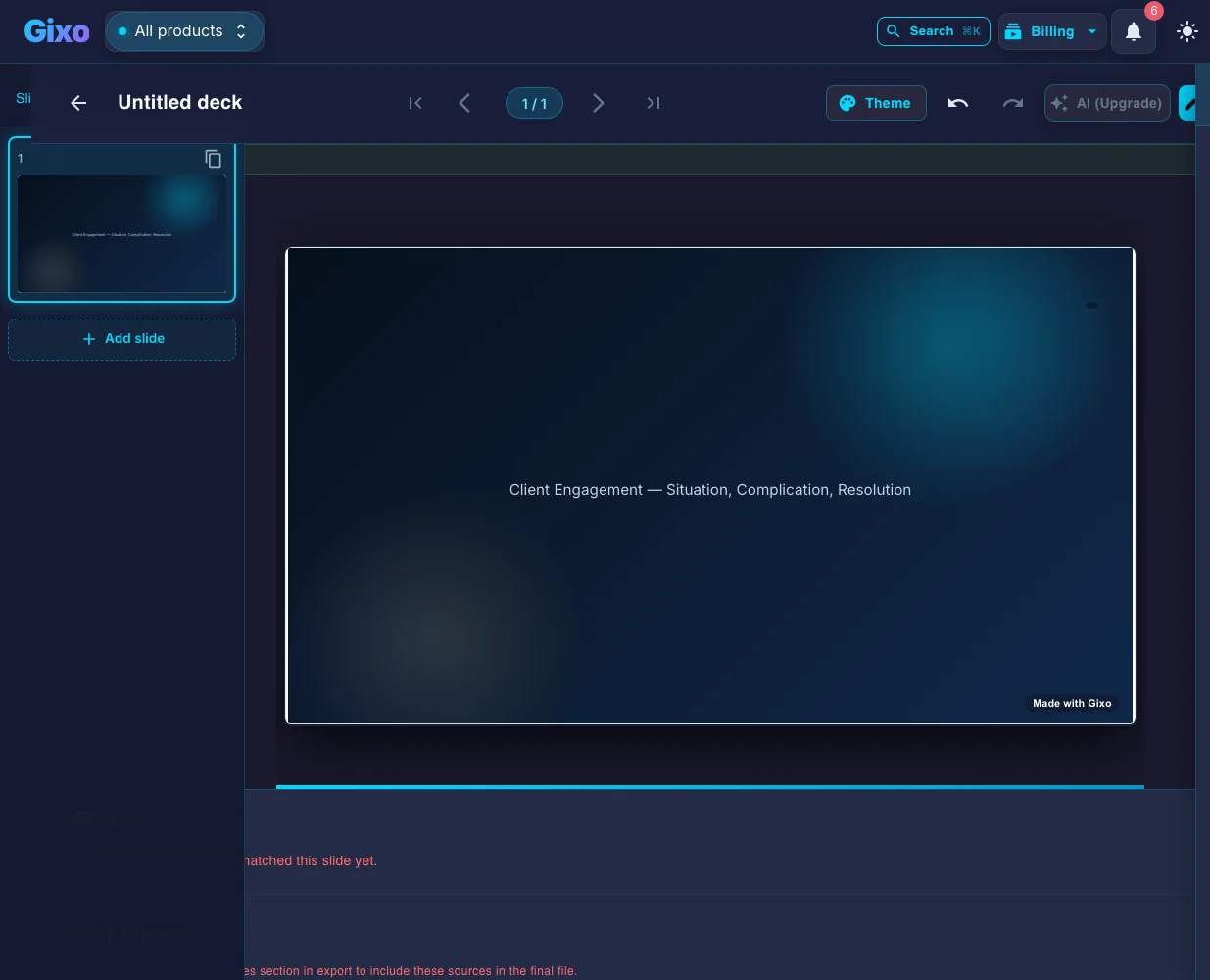Screen dimensions: 1210x980
Task: Open Search from the top bar
Action: [x=933, y=31]
